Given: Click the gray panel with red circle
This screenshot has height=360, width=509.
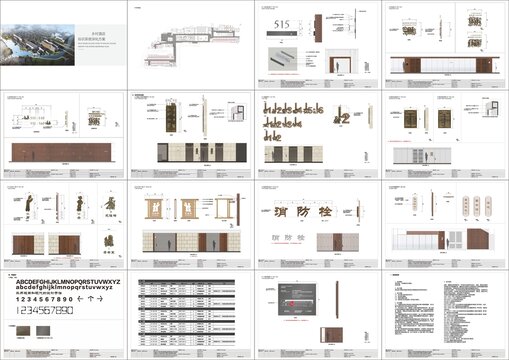Looking at the screenshot, I should pyautogui.click(x=297, y=299).
